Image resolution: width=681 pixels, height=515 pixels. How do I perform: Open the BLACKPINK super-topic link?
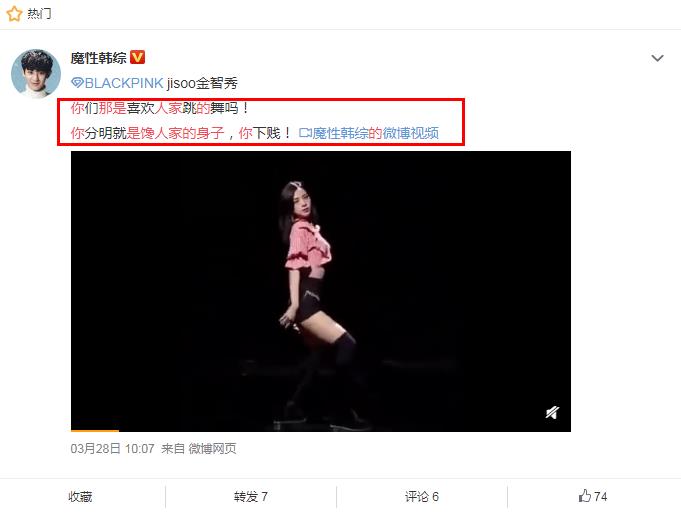123,83
